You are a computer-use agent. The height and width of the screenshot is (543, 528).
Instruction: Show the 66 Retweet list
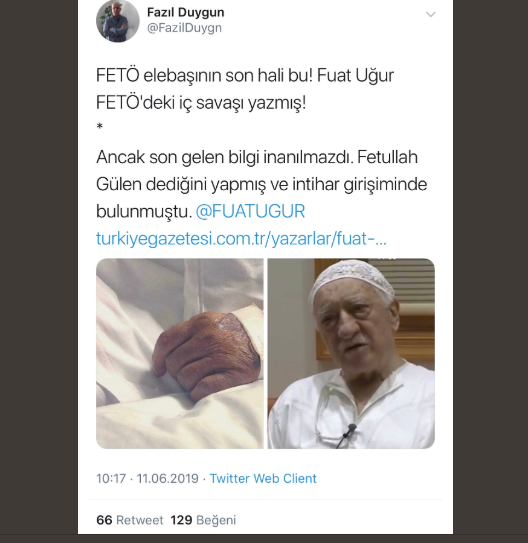click(x=129, y=520)
